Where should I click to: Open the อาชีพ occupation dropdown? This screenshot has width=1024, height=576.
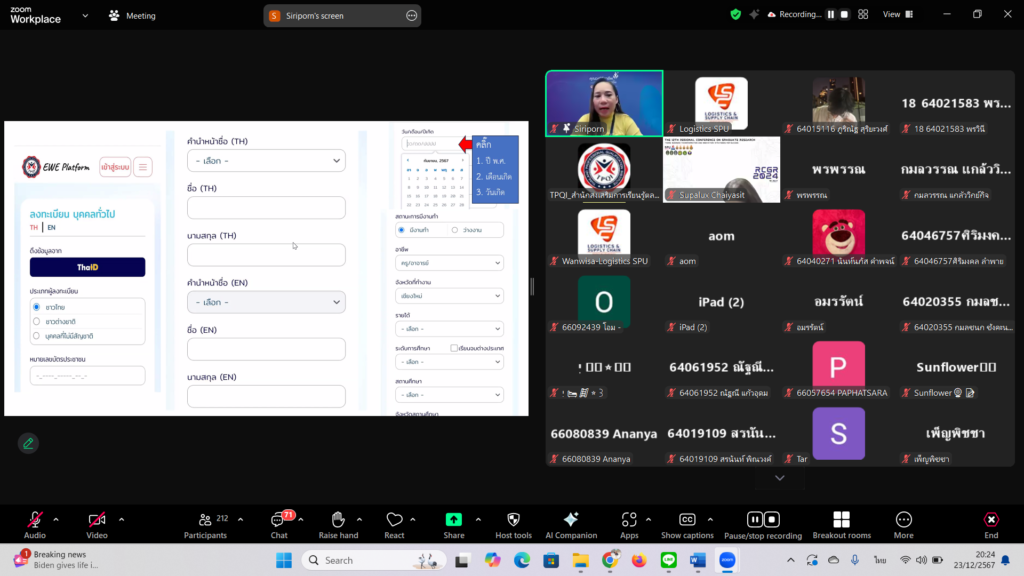coord(449,263)
